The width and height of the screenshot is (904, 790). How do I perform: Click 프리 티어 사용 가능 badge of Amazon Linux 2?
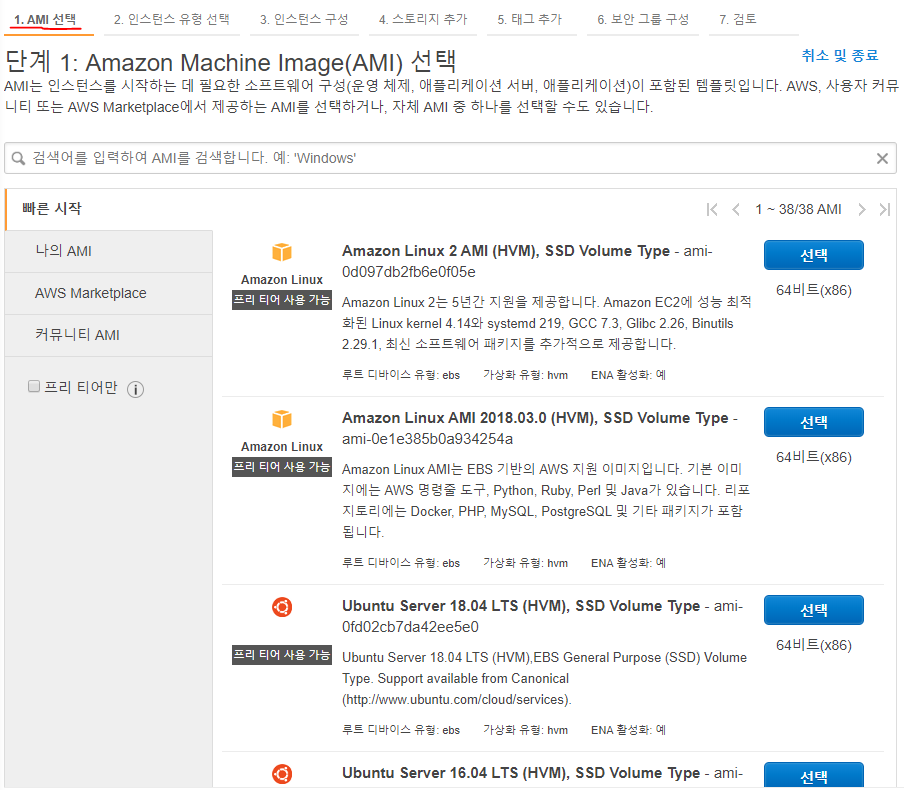point(282,300)
